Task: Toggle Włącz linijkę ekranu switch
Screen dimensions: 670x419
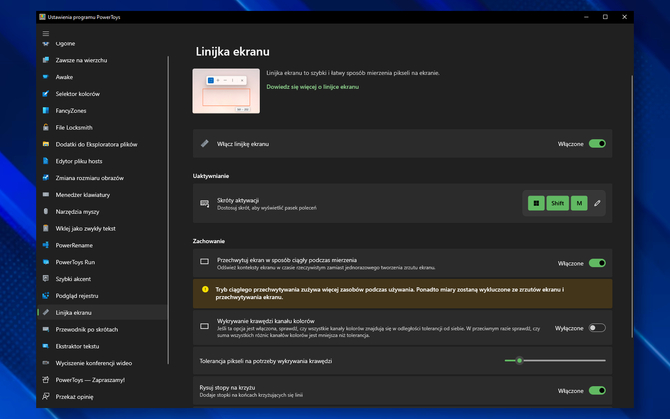Action: [597, 144]
